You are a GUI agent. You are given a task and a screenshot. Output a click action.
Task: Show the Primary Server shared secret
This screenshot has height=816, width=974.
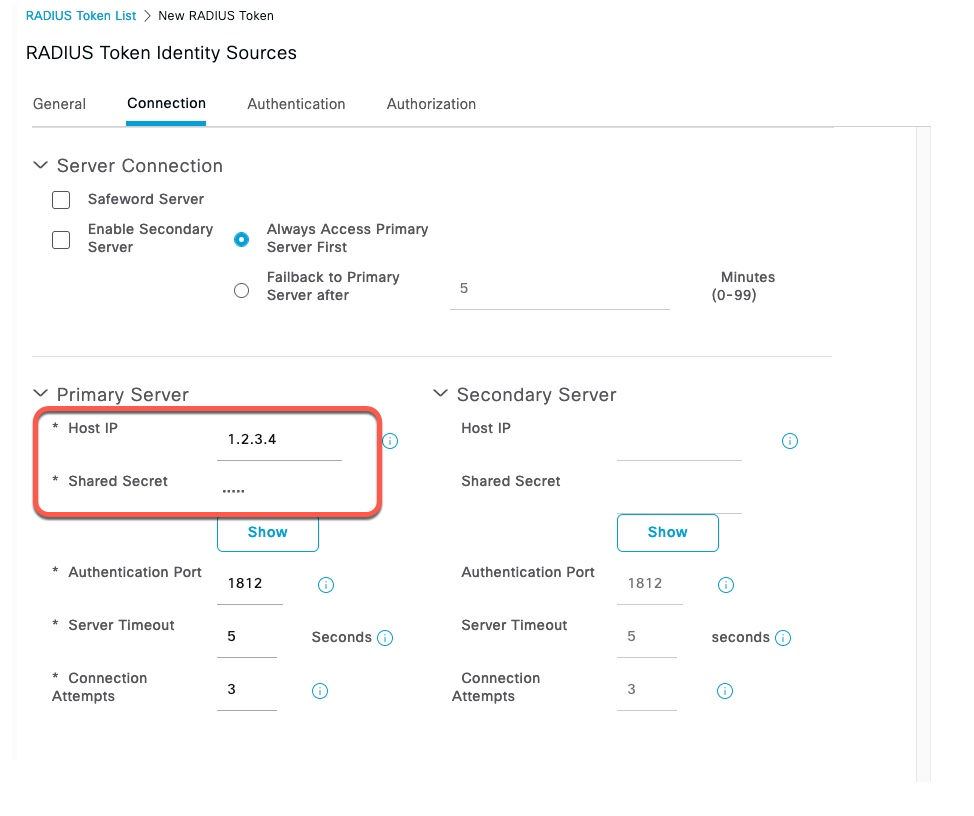click(x=268, y=532)
